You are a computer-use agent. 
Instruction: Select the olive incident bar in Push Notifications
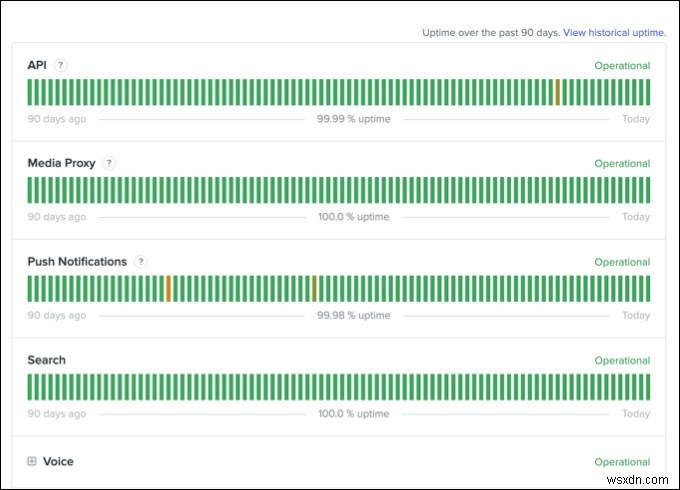click(x=314, y=288)
